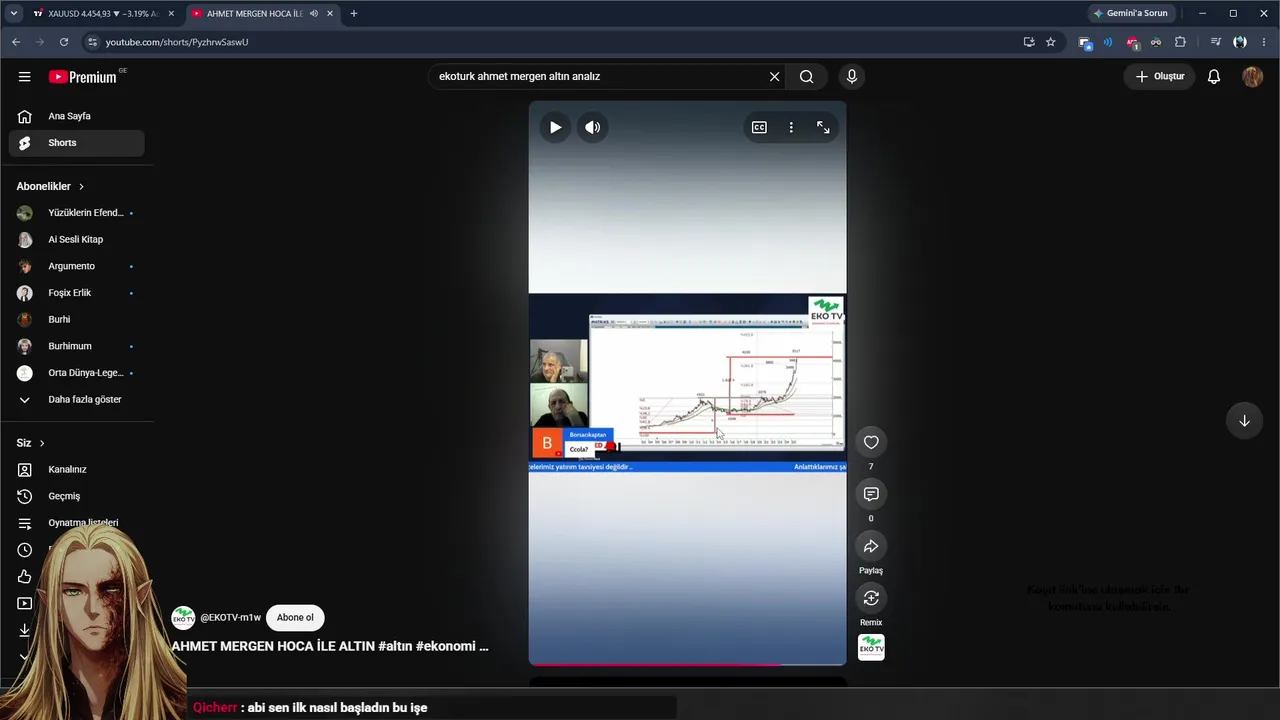
Task: Share this Short with Paylaş
Action: click(871, 546)
